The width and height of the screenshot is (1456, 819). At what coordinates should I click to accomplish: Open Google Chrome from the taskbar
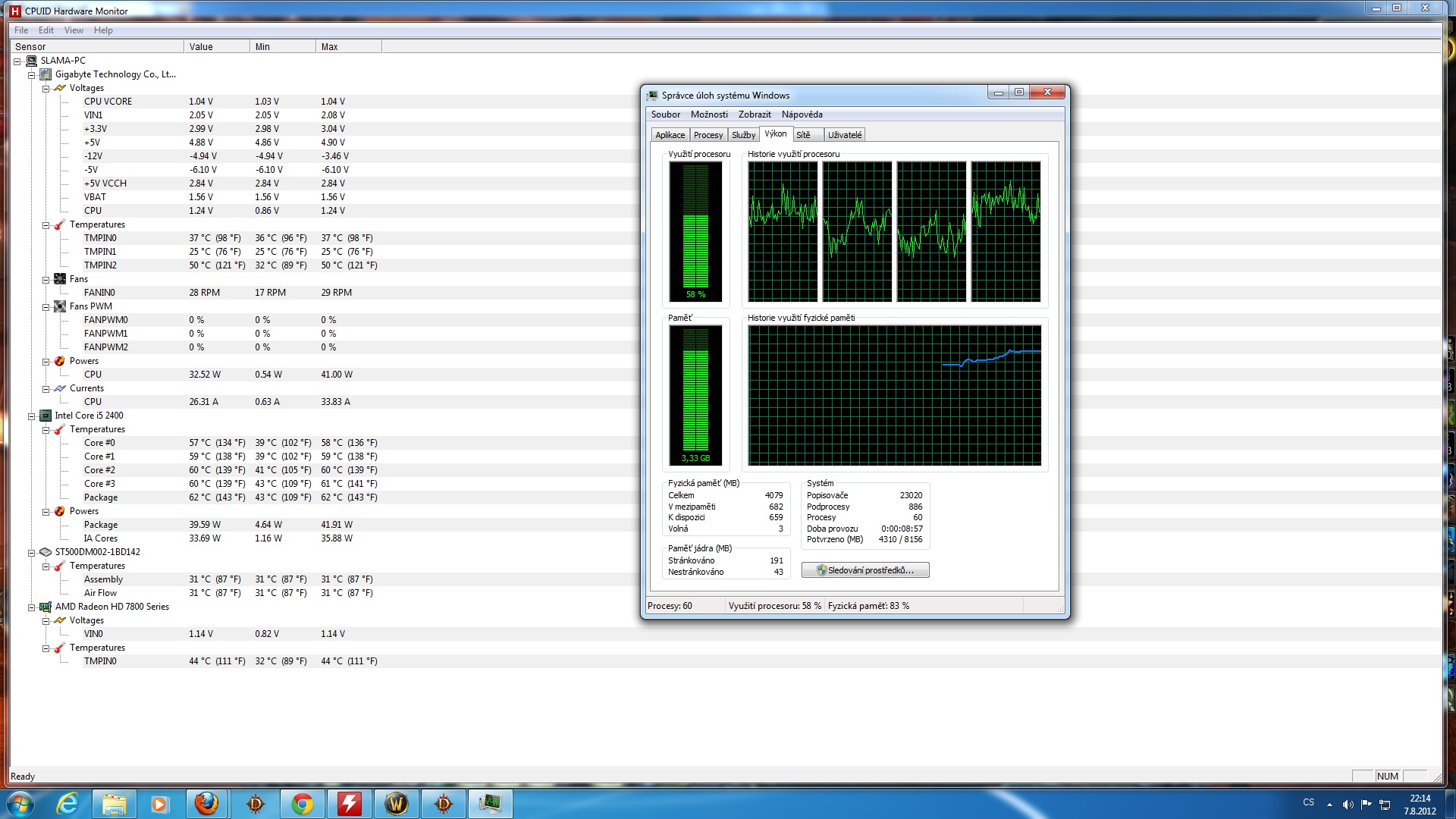tap(302, 804)
